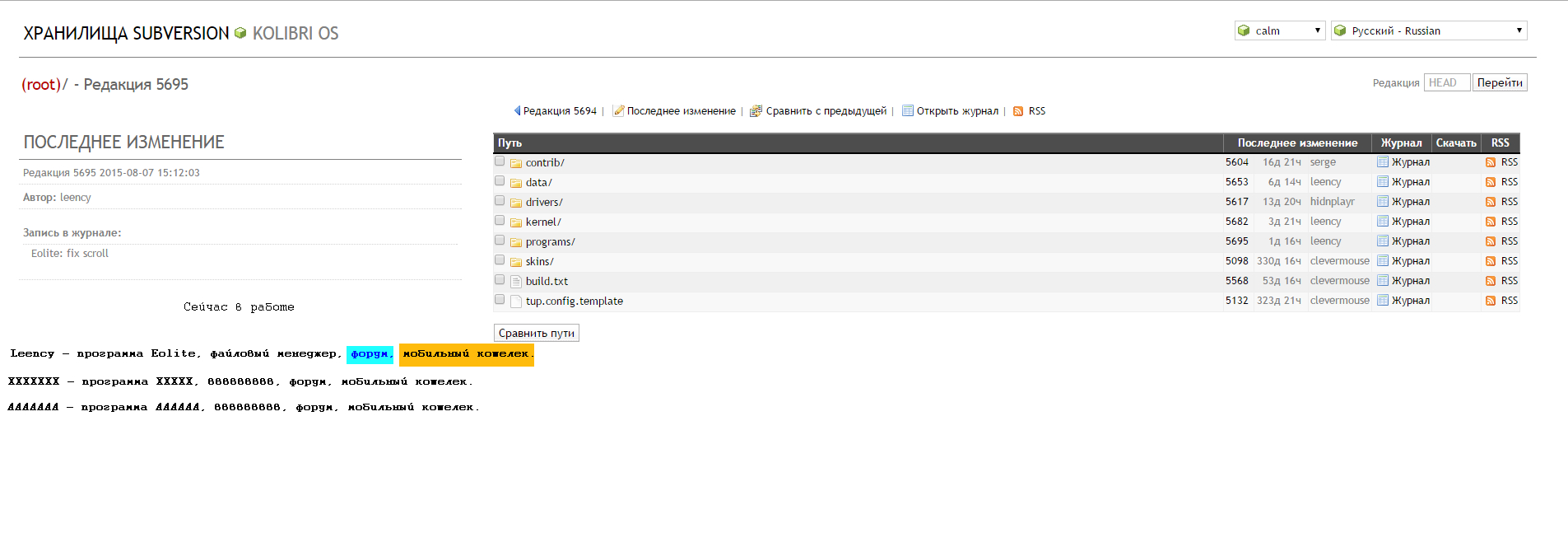
Task: Click the left arrow icon for 'Редакция 5694'
Action: pos(517,111)
